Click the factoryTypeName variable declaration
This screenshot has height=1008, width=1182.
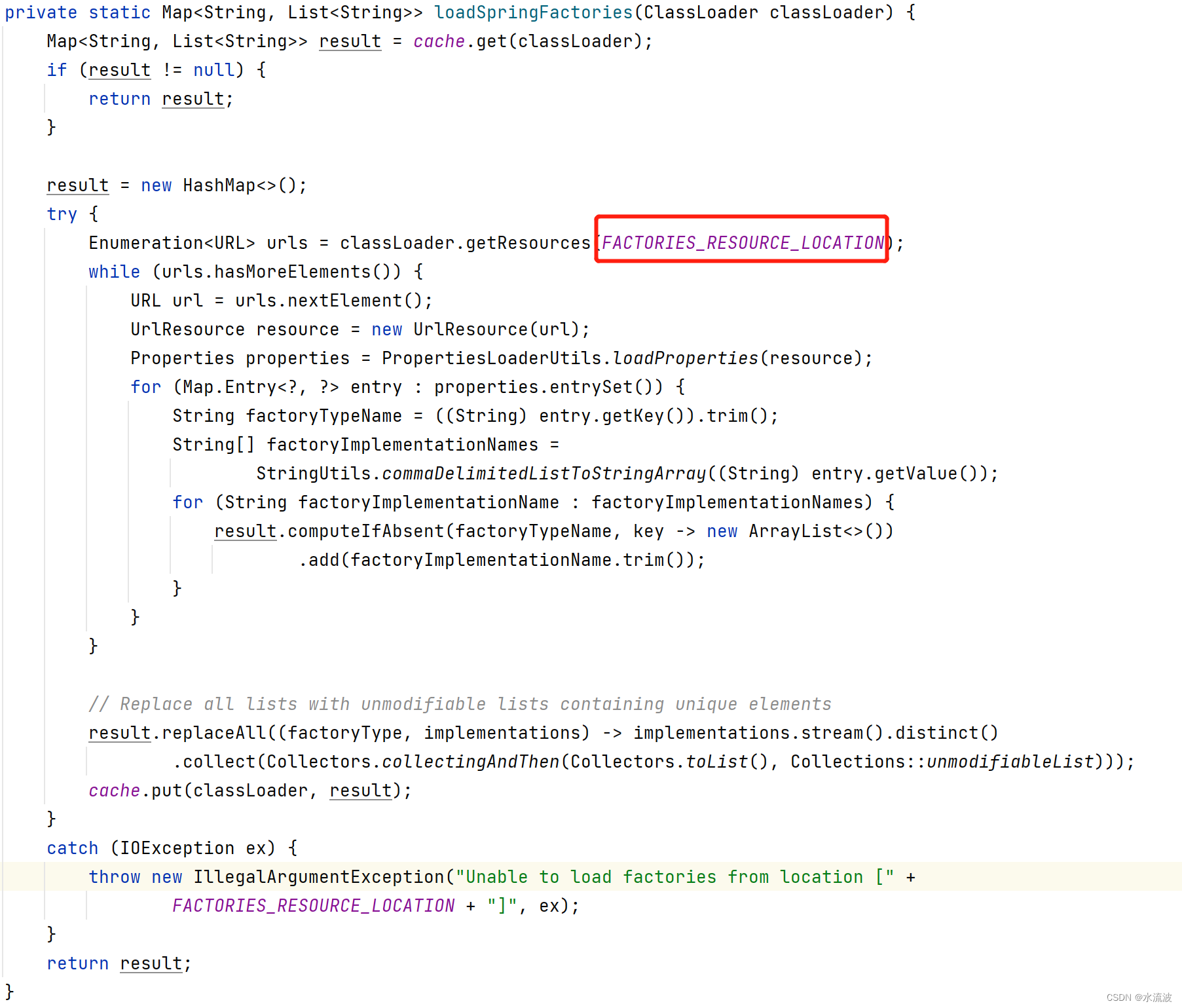tap(323, 416)
